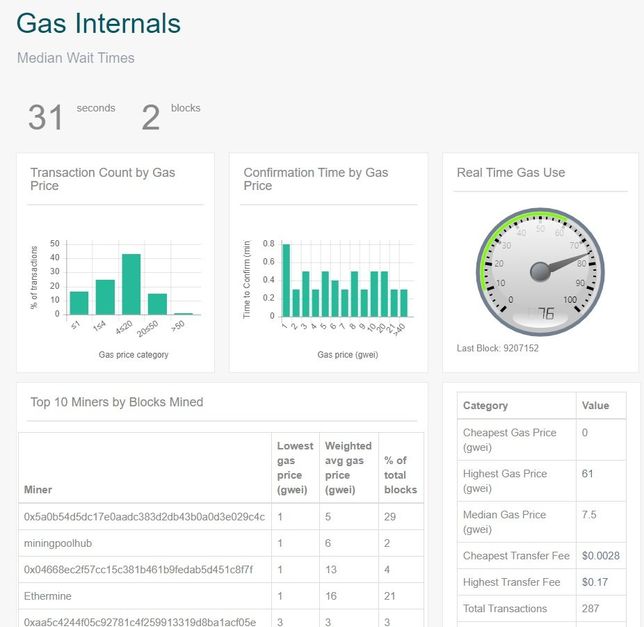Click the first bar in Confirmation Time chart
The width and height of the screenshot is (644, 627).
point(285,280)
